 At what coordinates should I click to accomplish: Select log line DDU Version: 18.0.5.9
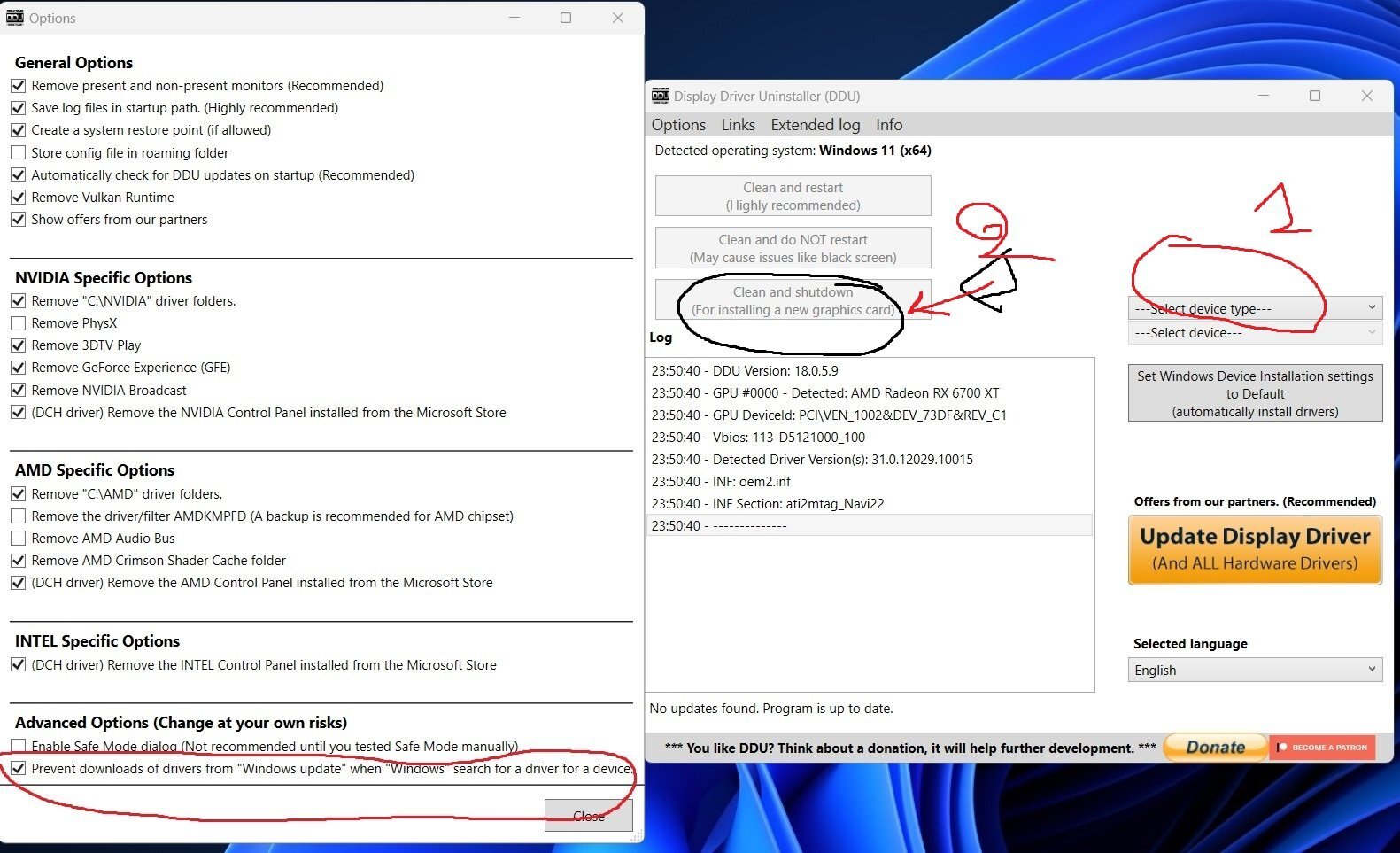(x=870, y=371)
